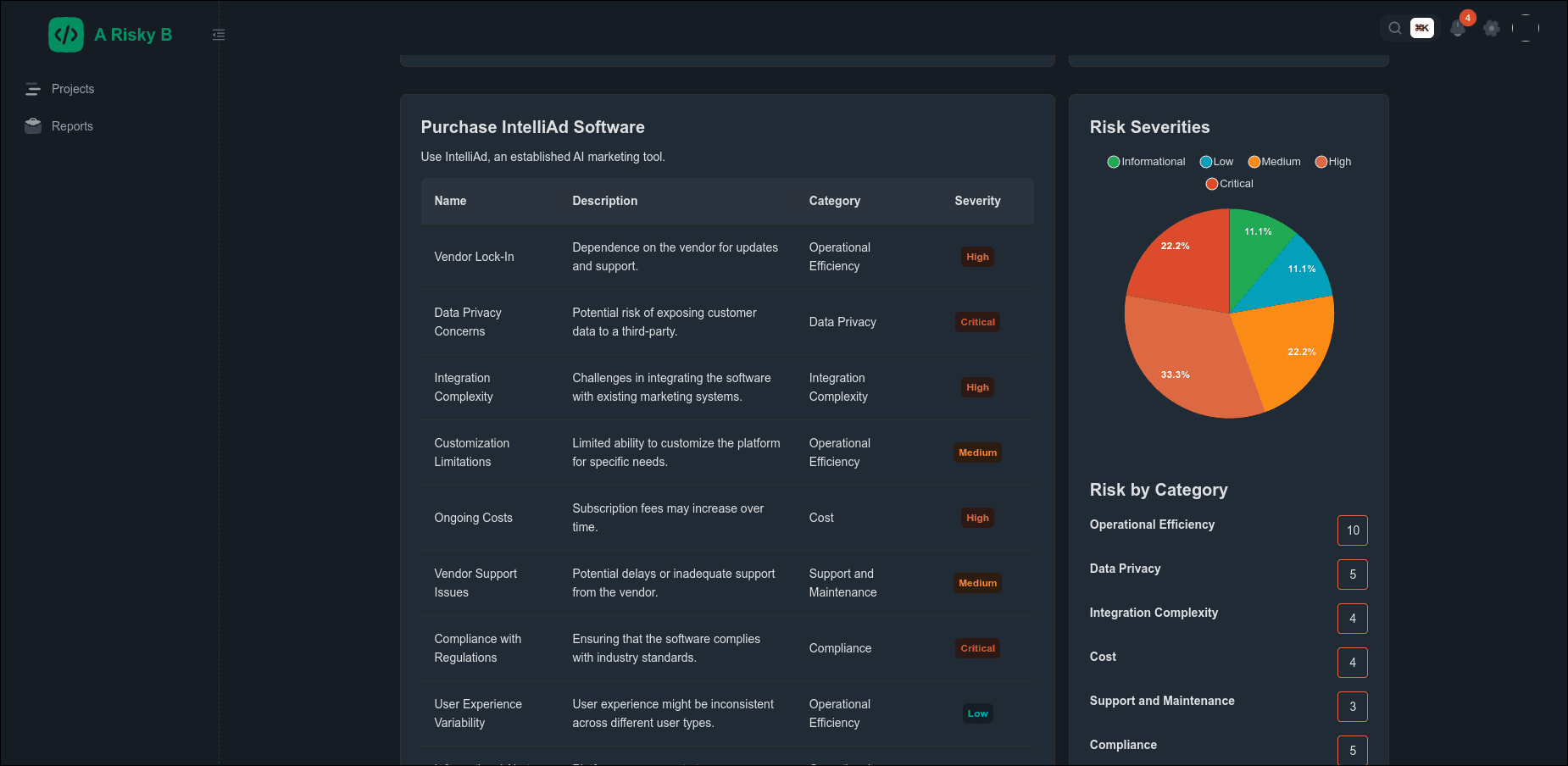Click the A Risky B brand name
Image resolution: width=1568 pixels, height=766 pixels.
(133, 35)
